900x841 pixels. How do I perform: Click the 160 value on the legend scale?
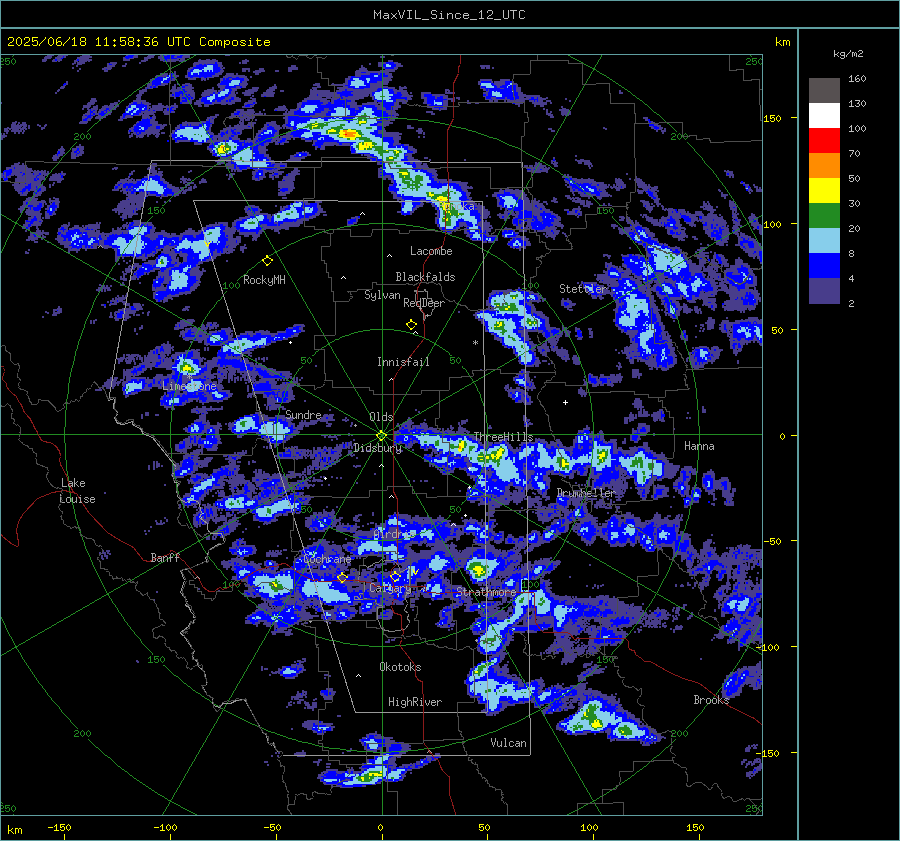coord(857,79)
